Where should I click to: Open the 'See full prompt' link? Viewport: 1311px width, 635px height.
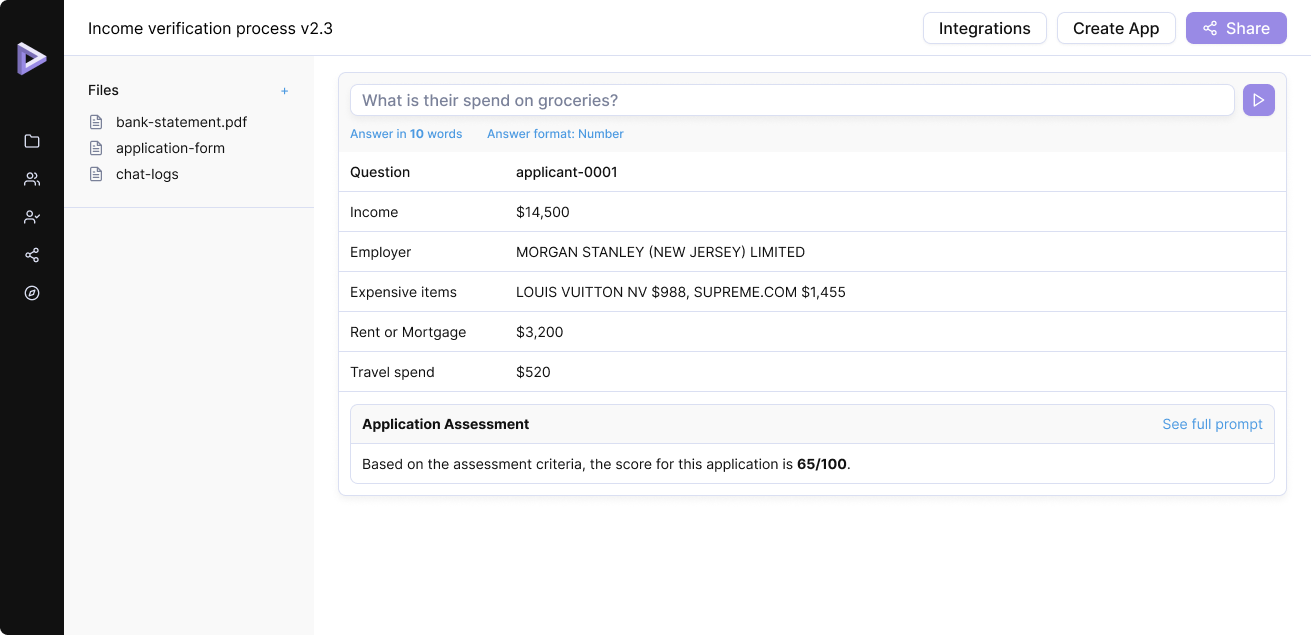[1212, 424]
